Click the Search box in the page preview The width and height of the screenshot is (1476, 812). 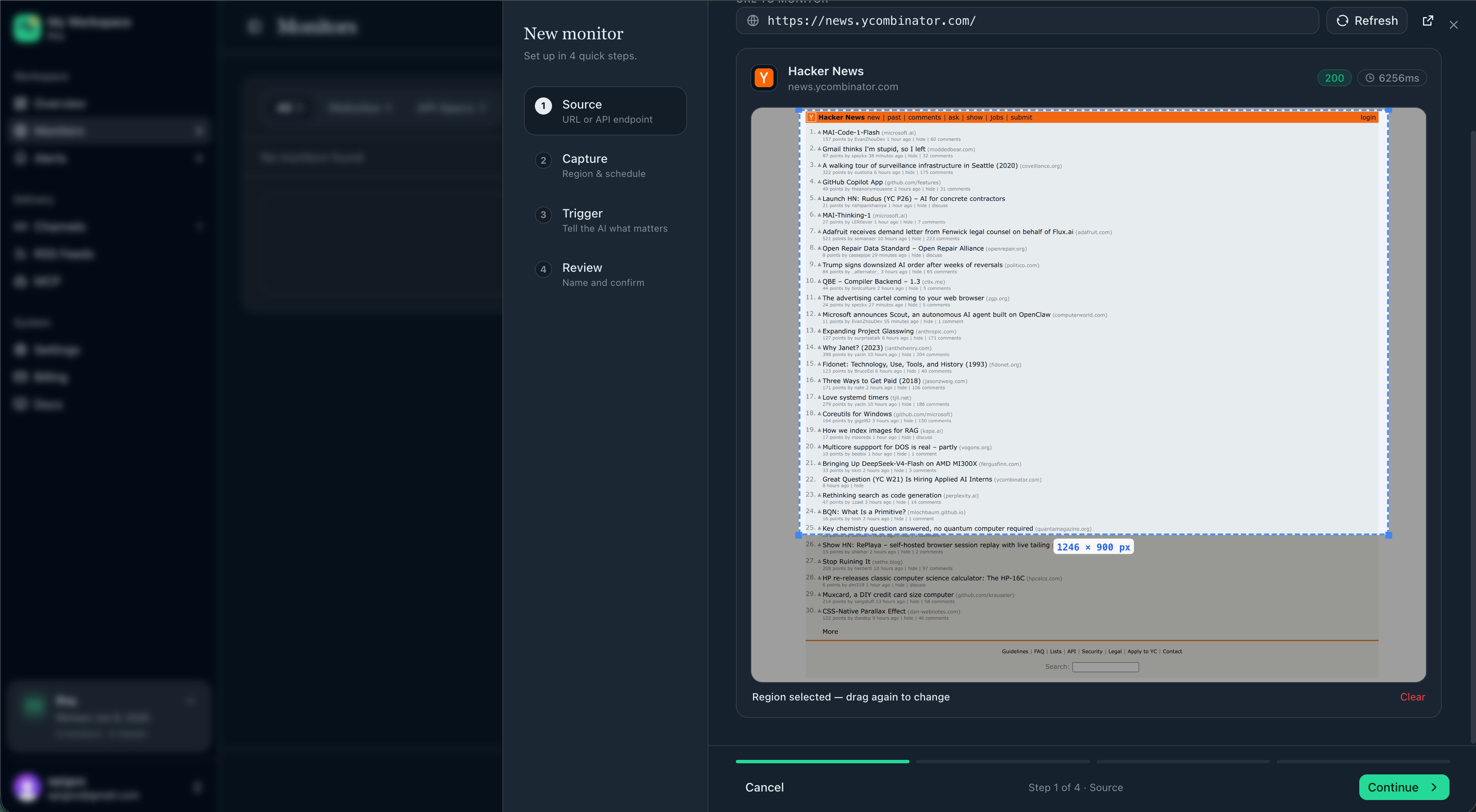point(1105,667)
